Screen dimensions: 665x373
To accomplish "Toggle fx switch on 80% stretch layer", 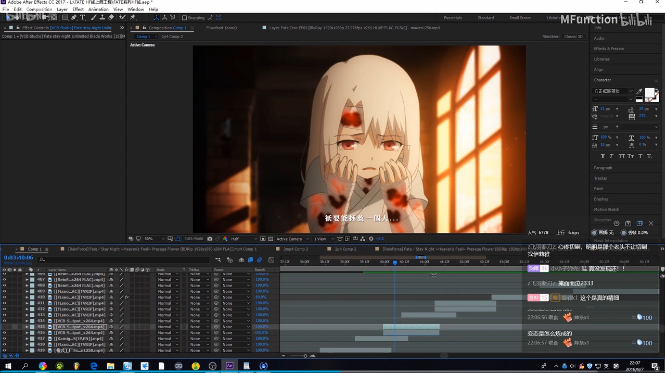I will [126, 297].
